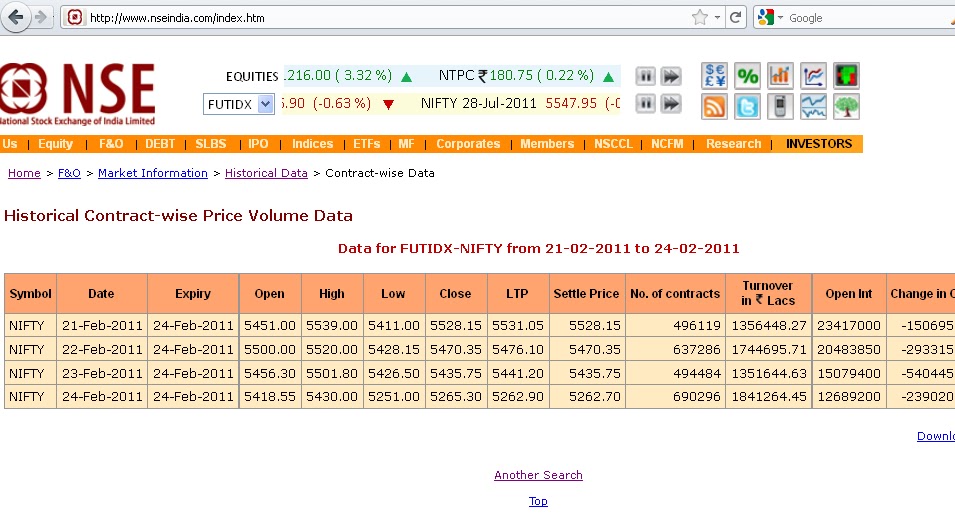Screen dimensions: 955x516
Task: Open the blue dual-chart icon
Action: tap(813, 107)
